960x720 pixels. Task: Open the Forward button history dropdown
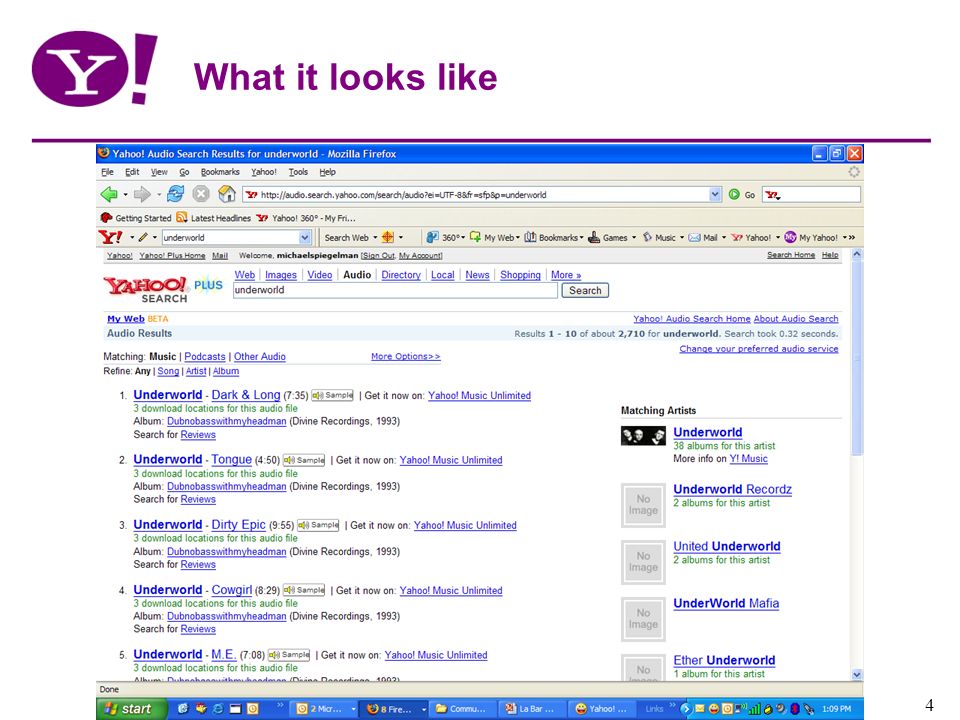tap(159, 195)
